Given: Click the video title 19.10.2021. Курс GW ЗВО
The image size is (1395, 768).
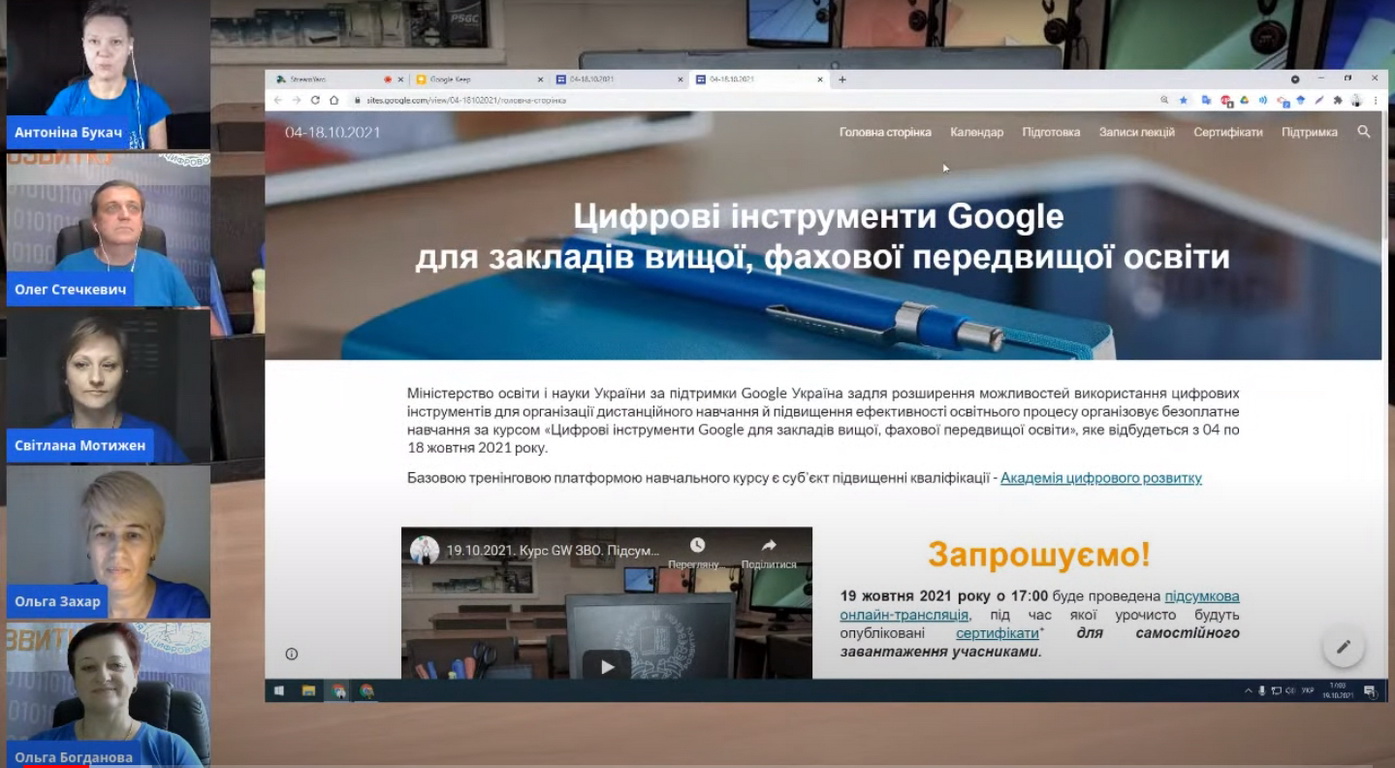Looking at the screenshot, I should 553,550.
